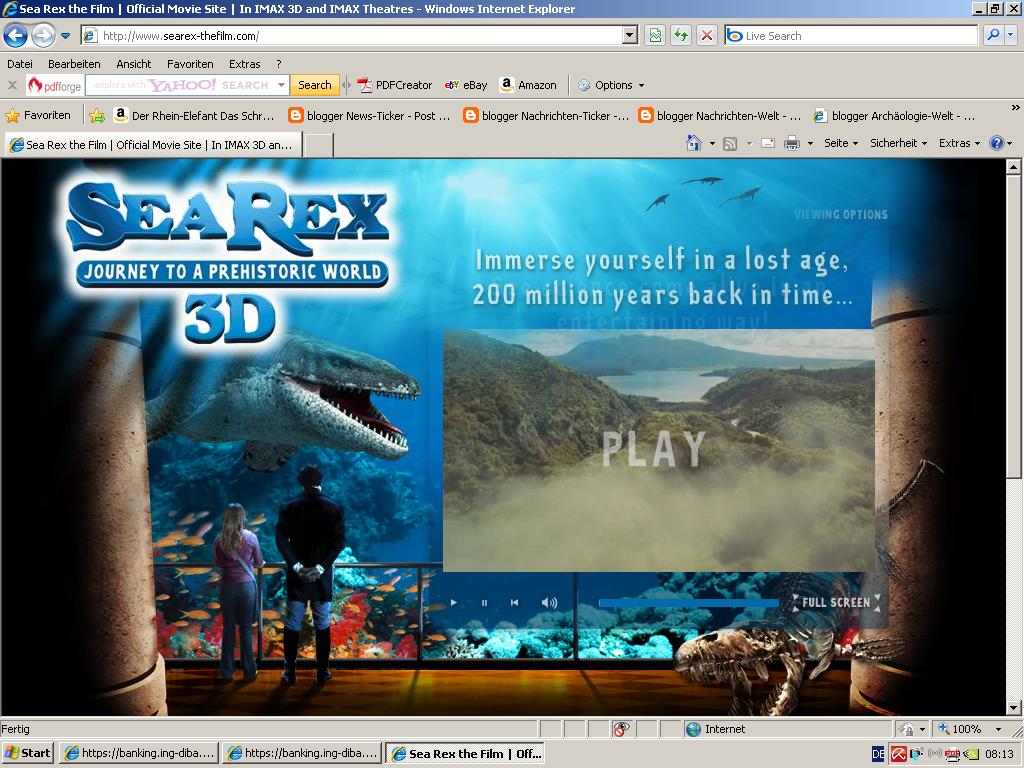Mute the trailer audio with the speaker icon

[547, 602]
